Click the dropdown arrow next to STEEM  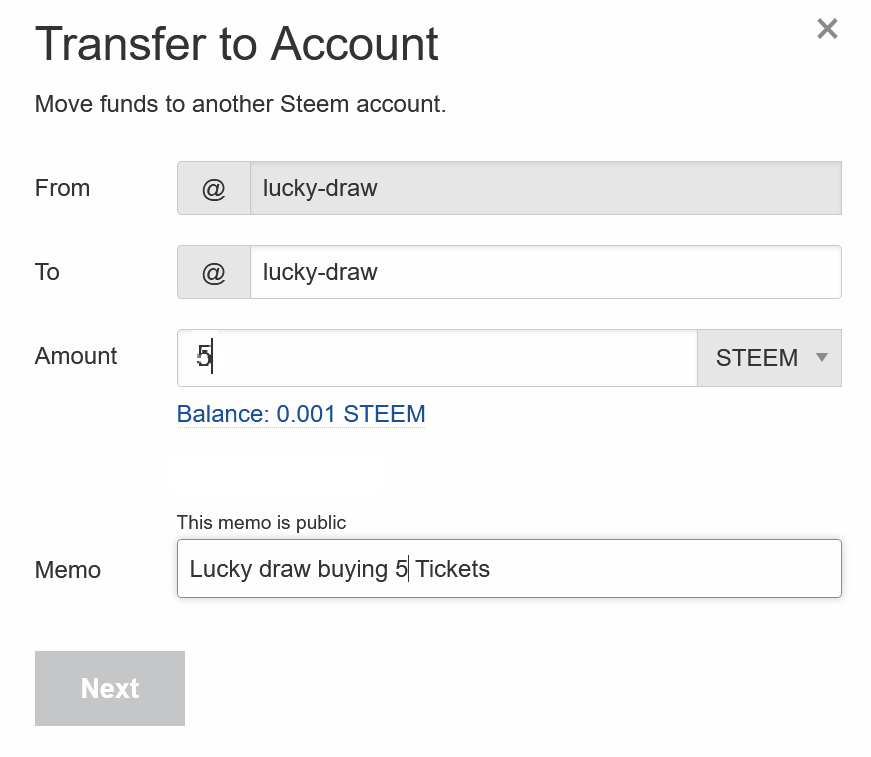pyautogui.click(x=822, y=357)
